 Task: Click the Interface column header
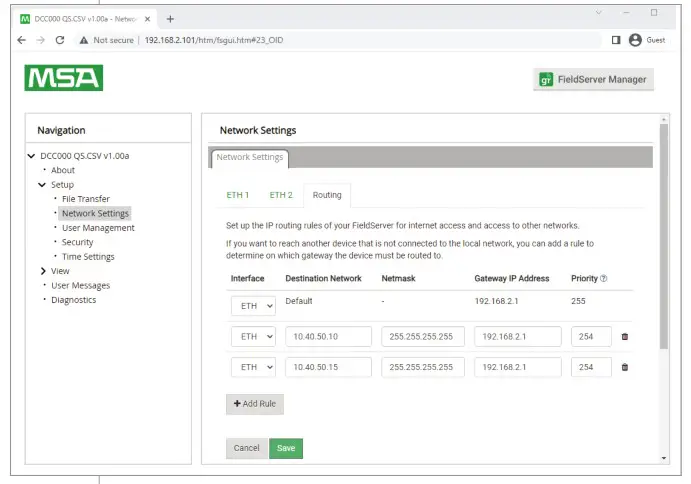tap(248, 279)
